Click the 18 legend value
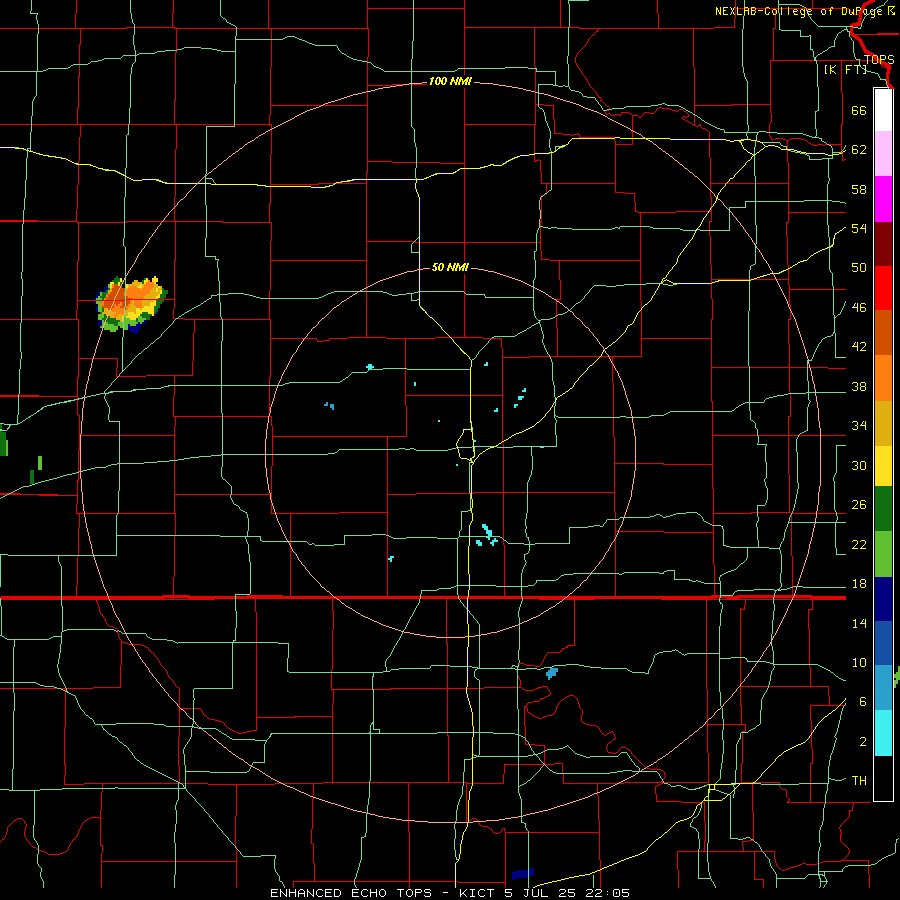900x900 pixels. [859, 584]
